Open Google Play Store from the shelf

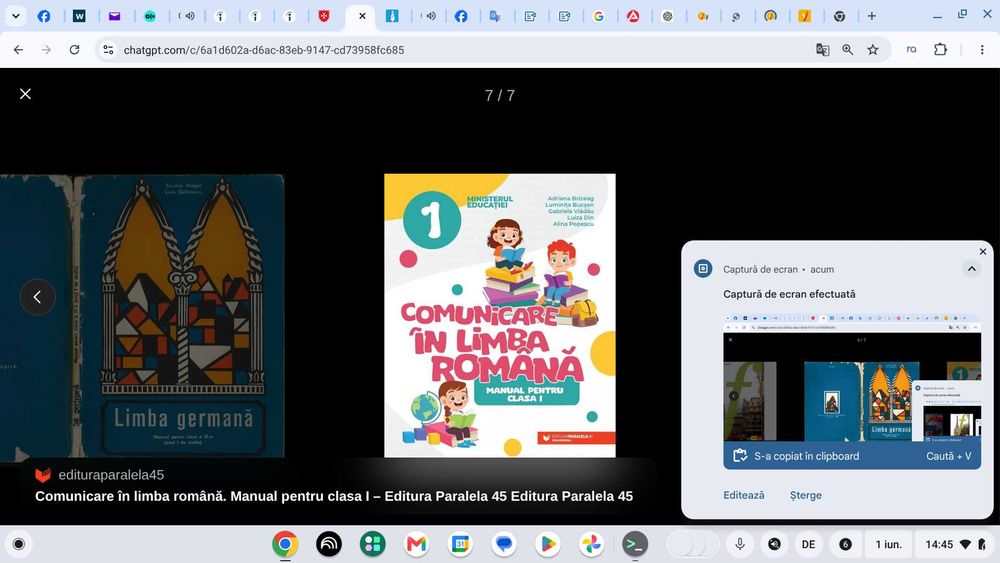547,544
